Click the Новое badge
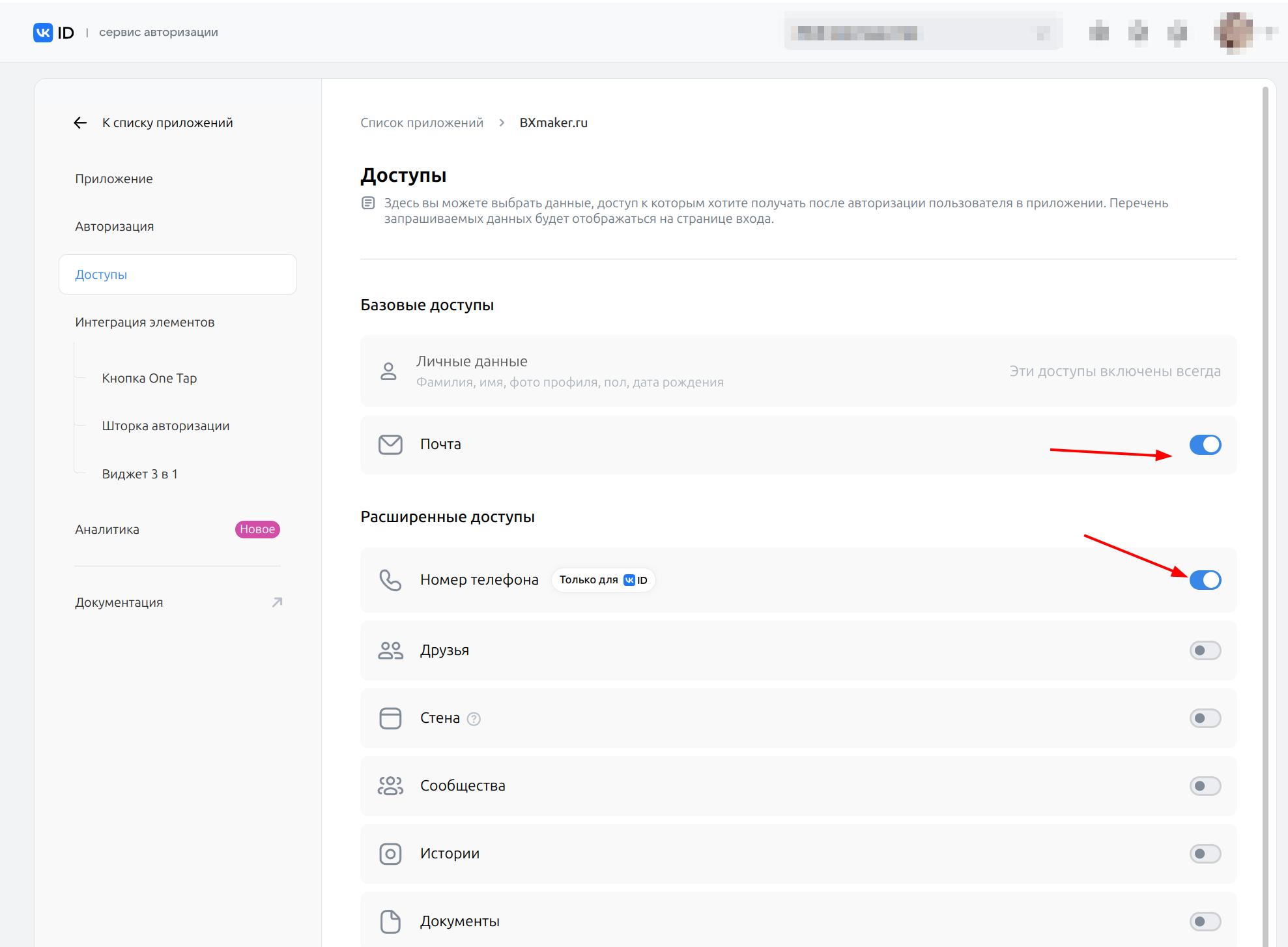 coord(257,529)
